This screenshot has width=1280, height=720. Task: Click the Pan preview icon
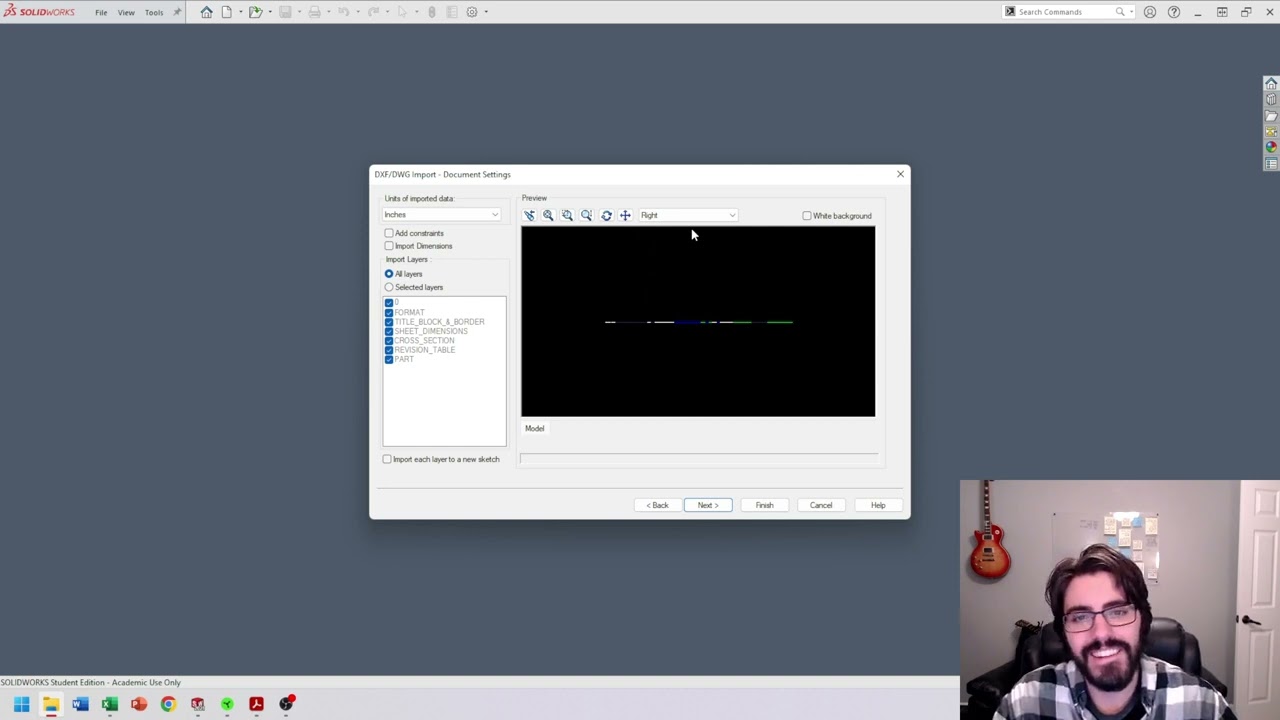625,215
